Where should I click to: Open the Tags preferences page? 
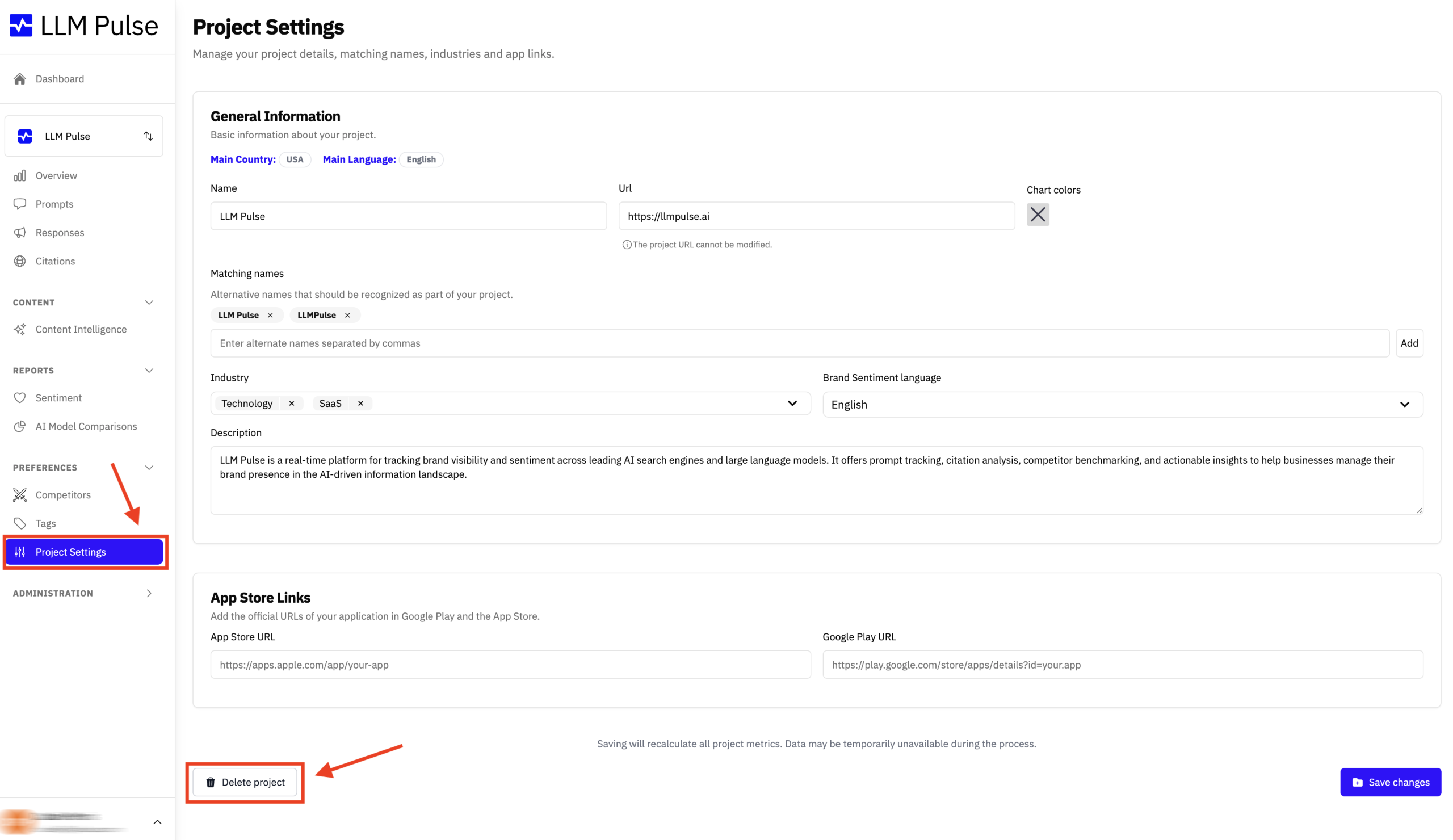46,523
